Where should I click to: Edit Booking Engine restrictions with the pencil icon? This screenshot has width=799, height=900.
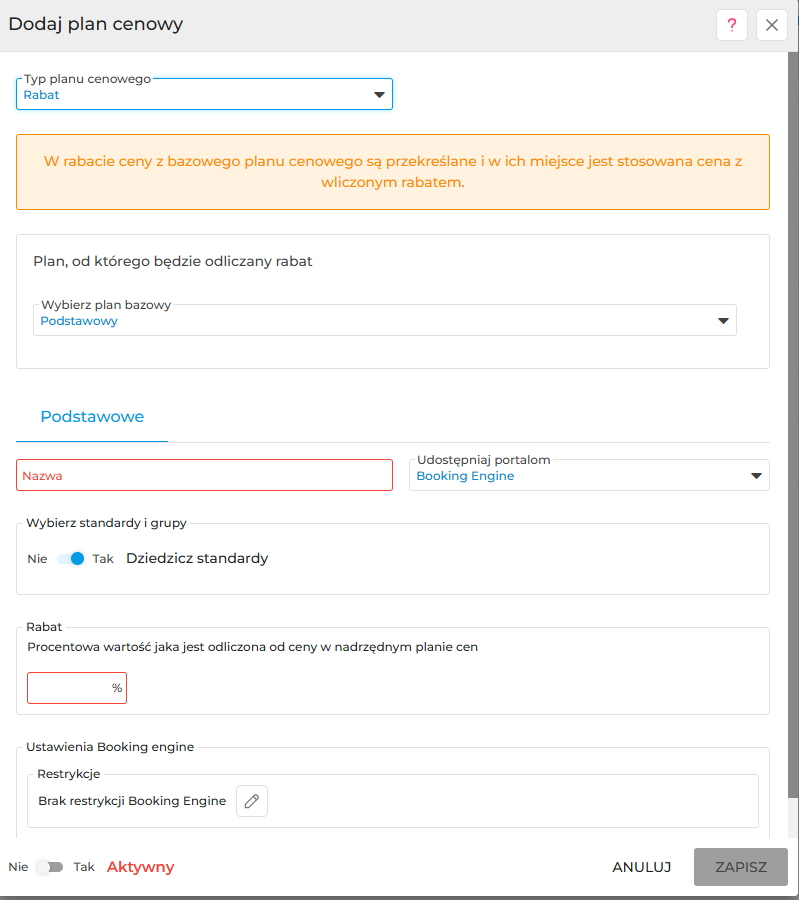tap(252, 801)
